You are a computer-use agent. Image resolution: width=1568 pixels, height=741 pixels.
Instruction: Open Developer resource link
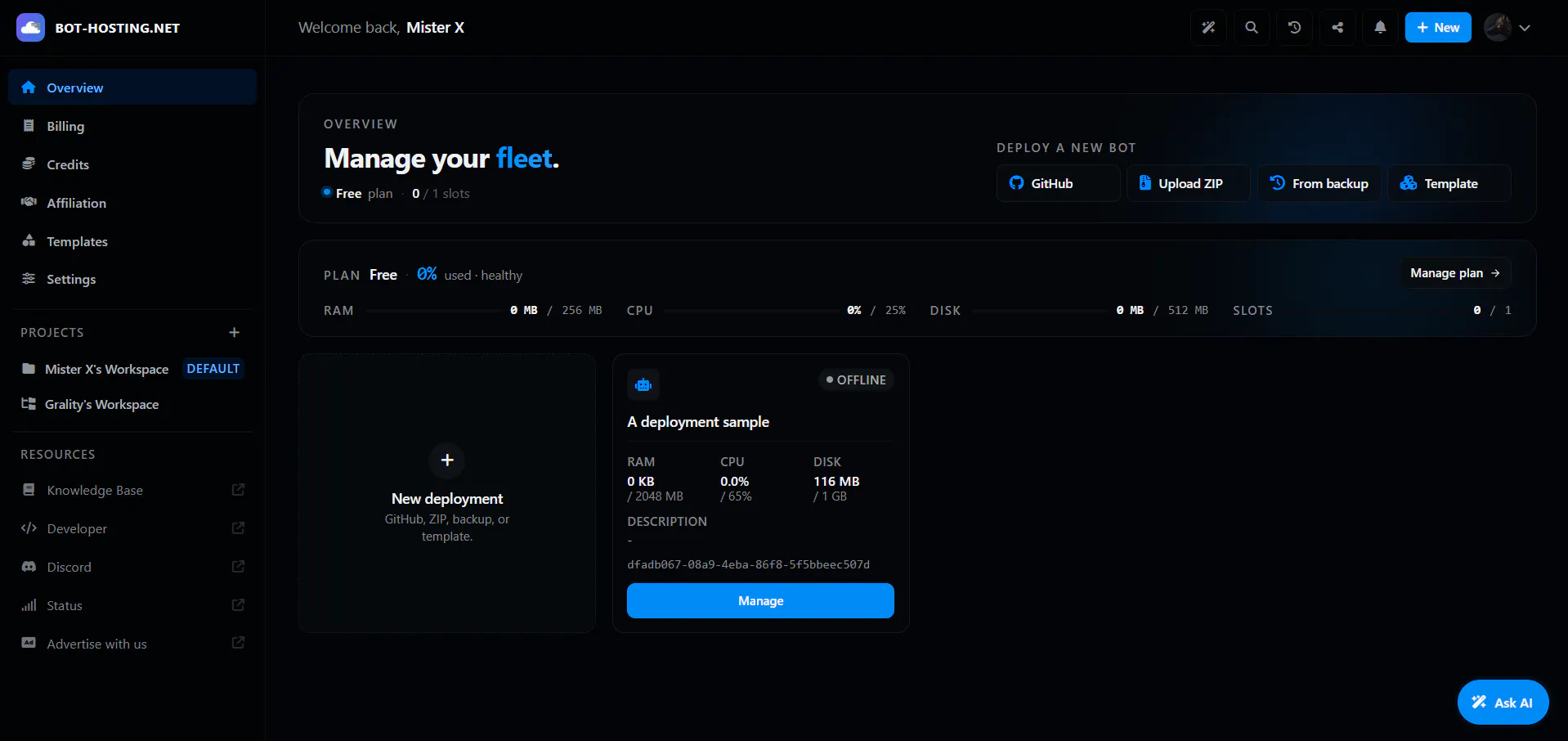tap(132, 528)
